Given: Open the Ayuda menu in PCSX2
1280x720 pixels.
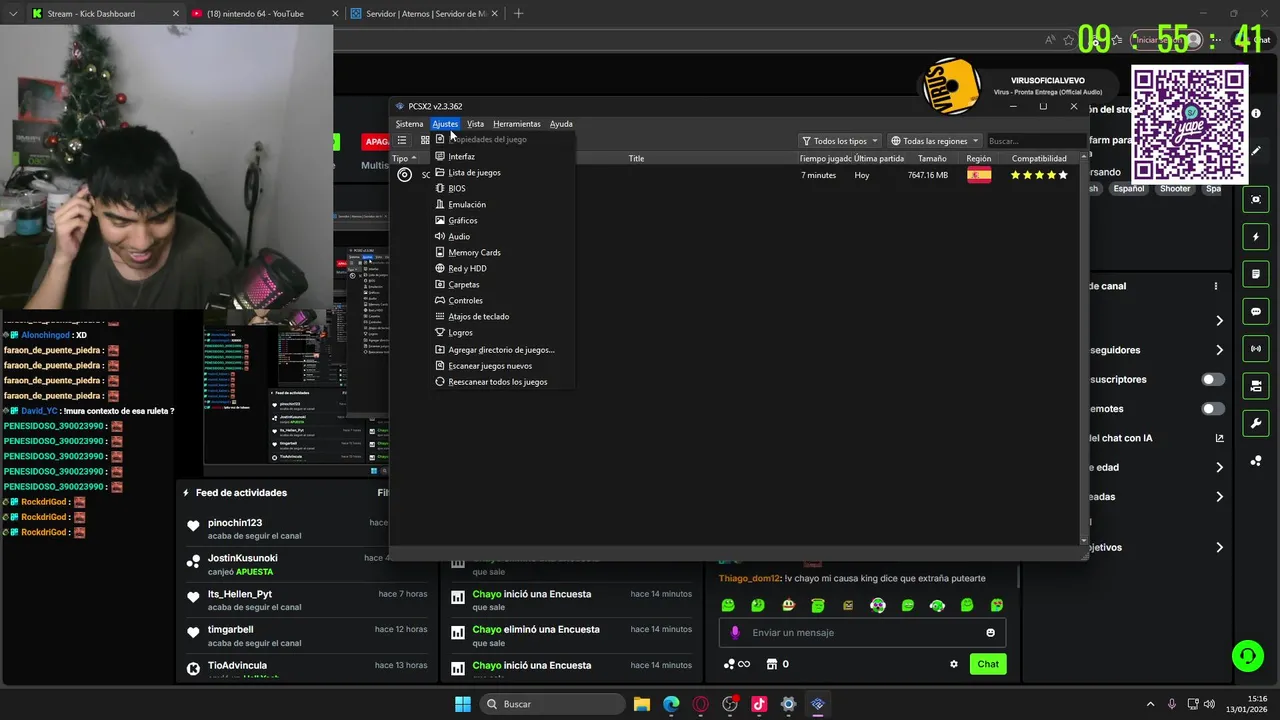Looking at the screenshot, I should (561, 124).
